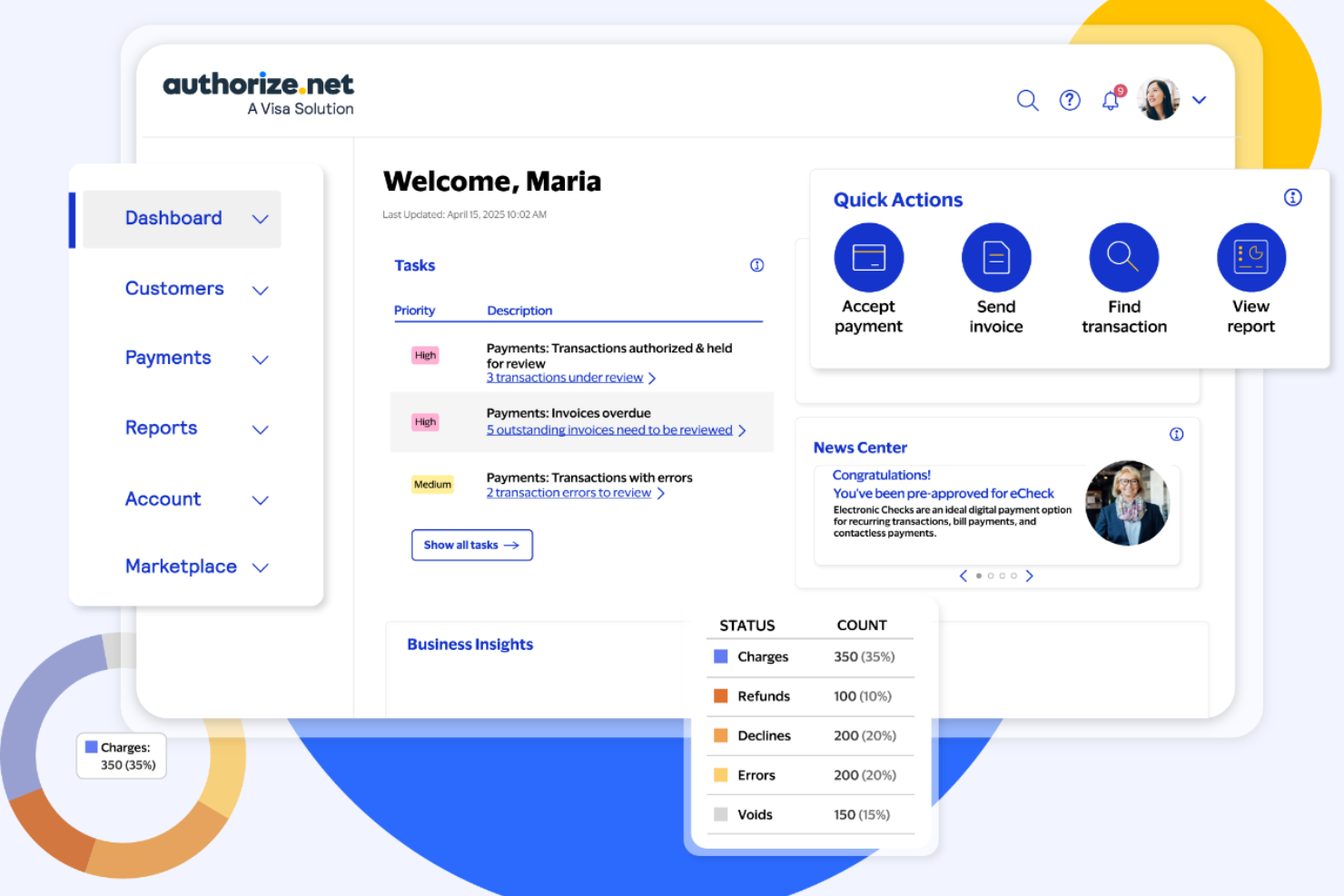Click the News Center next carousel arrow
Image resolution: width=1344 pixels, height=896 pixels.
pyautogui.click(x=1030, y=576)
